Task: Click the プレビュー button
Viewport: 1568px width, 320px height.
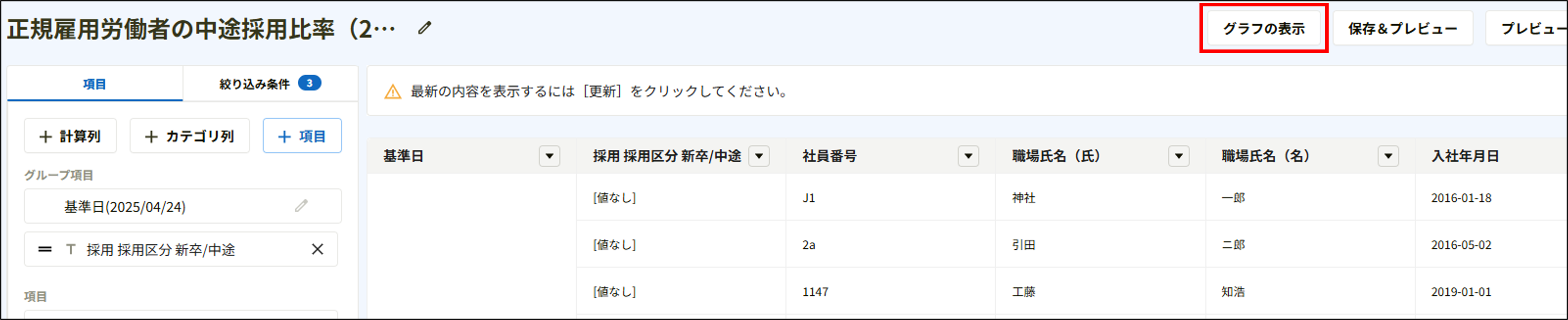Action: [1534, 27]
